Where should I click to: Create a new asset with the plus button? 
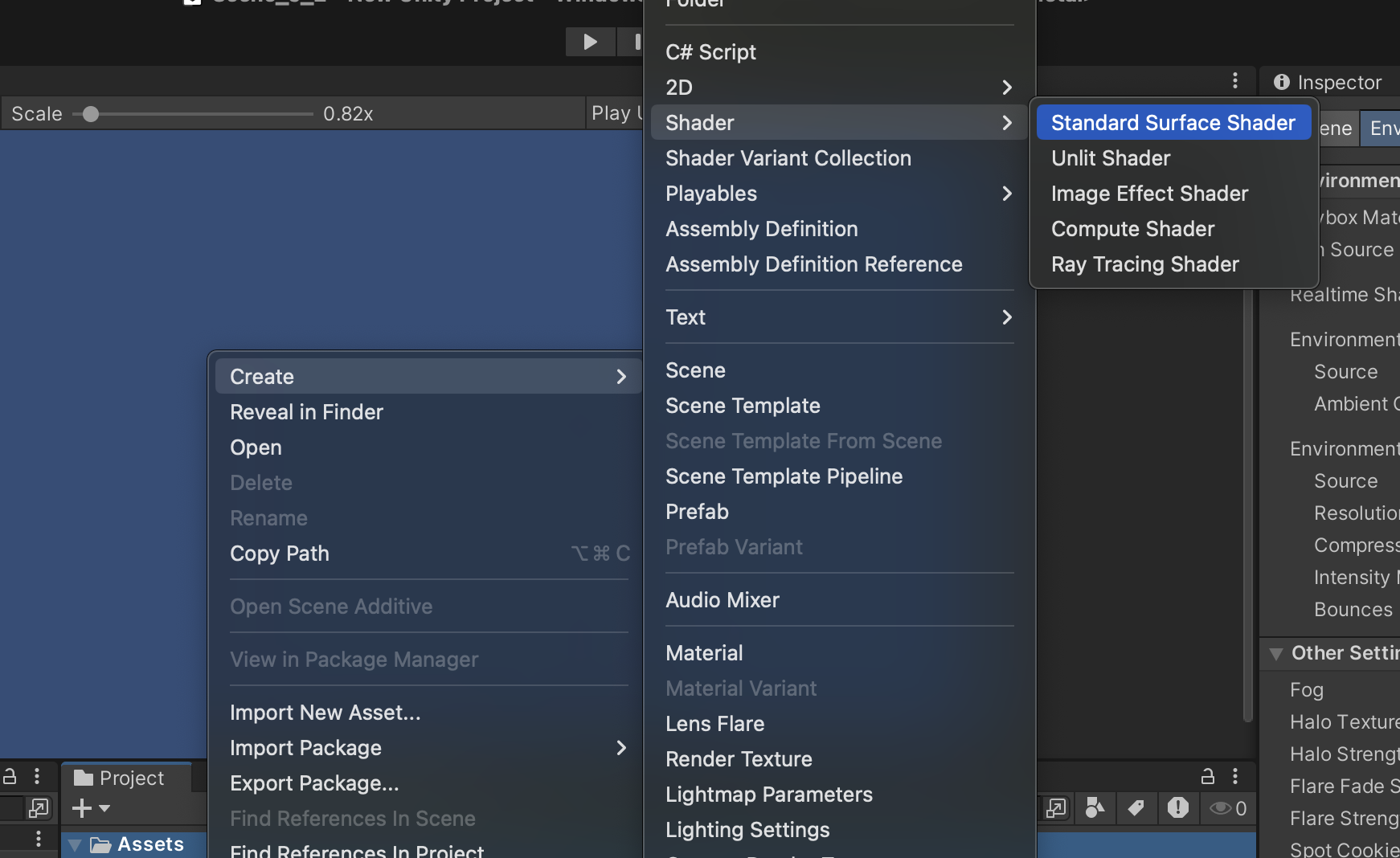(x=82, y=808)
